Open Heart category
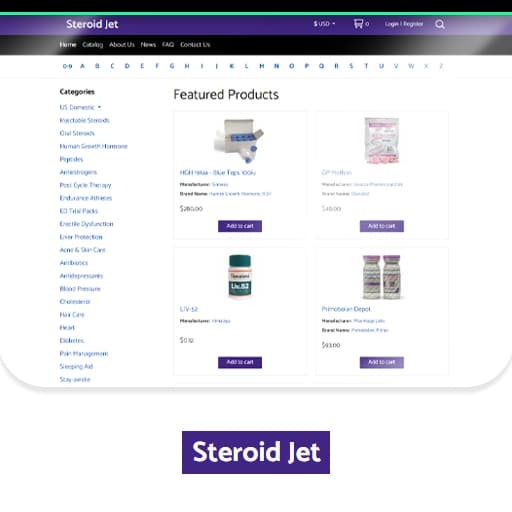This screenshot has height=512, width=512. tap(67, 328)
